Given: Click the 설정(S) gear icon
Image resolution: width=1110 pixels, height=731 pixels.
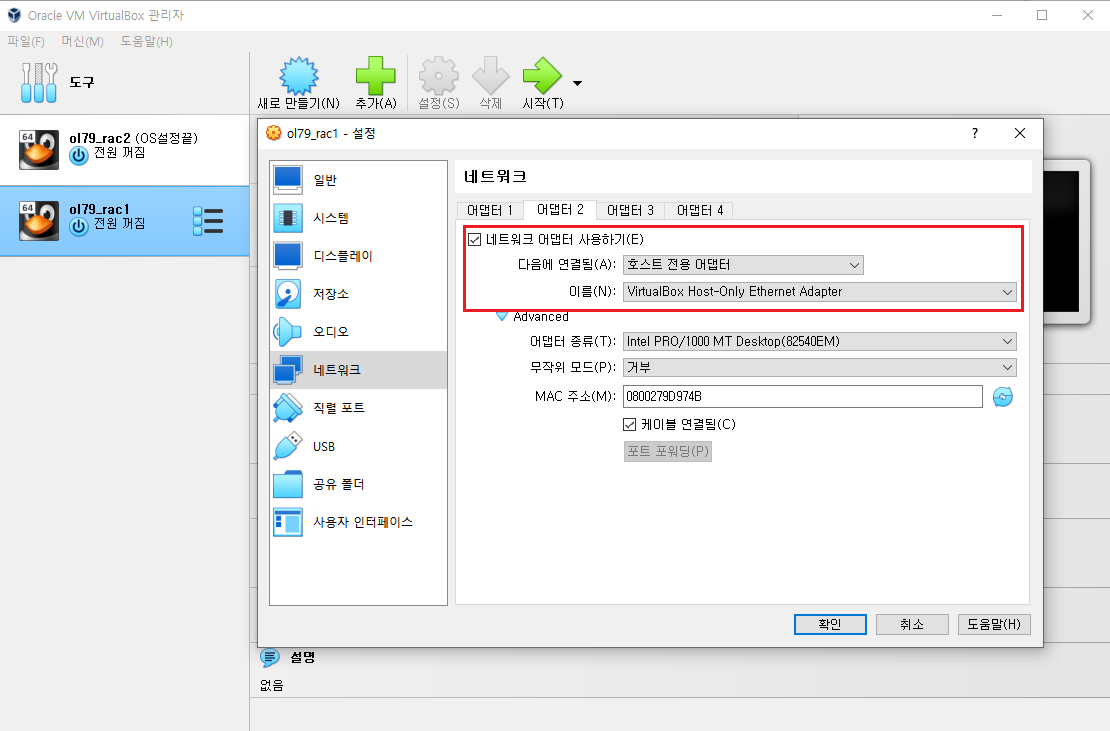Looking at the screenshot, I should (x=439, y=76).
